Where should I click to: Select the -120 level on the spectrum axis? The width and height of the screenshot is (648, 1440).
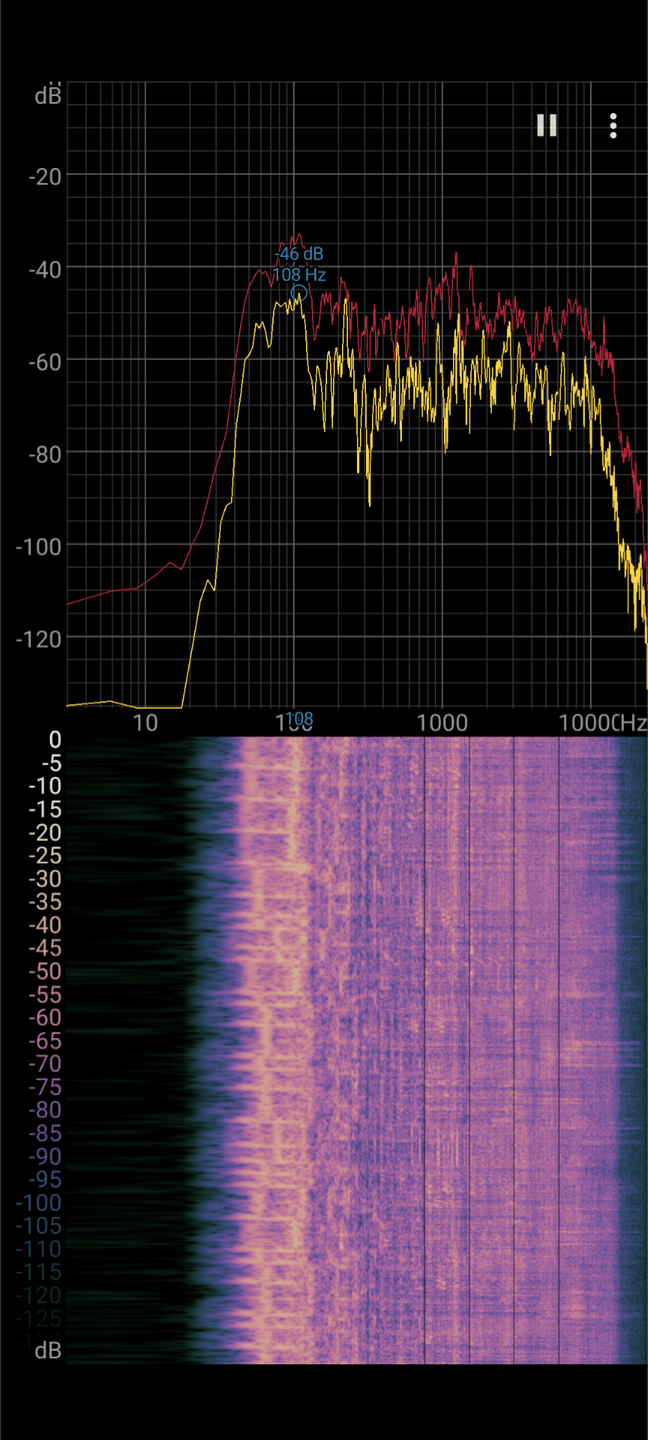(x=38, y=638)
